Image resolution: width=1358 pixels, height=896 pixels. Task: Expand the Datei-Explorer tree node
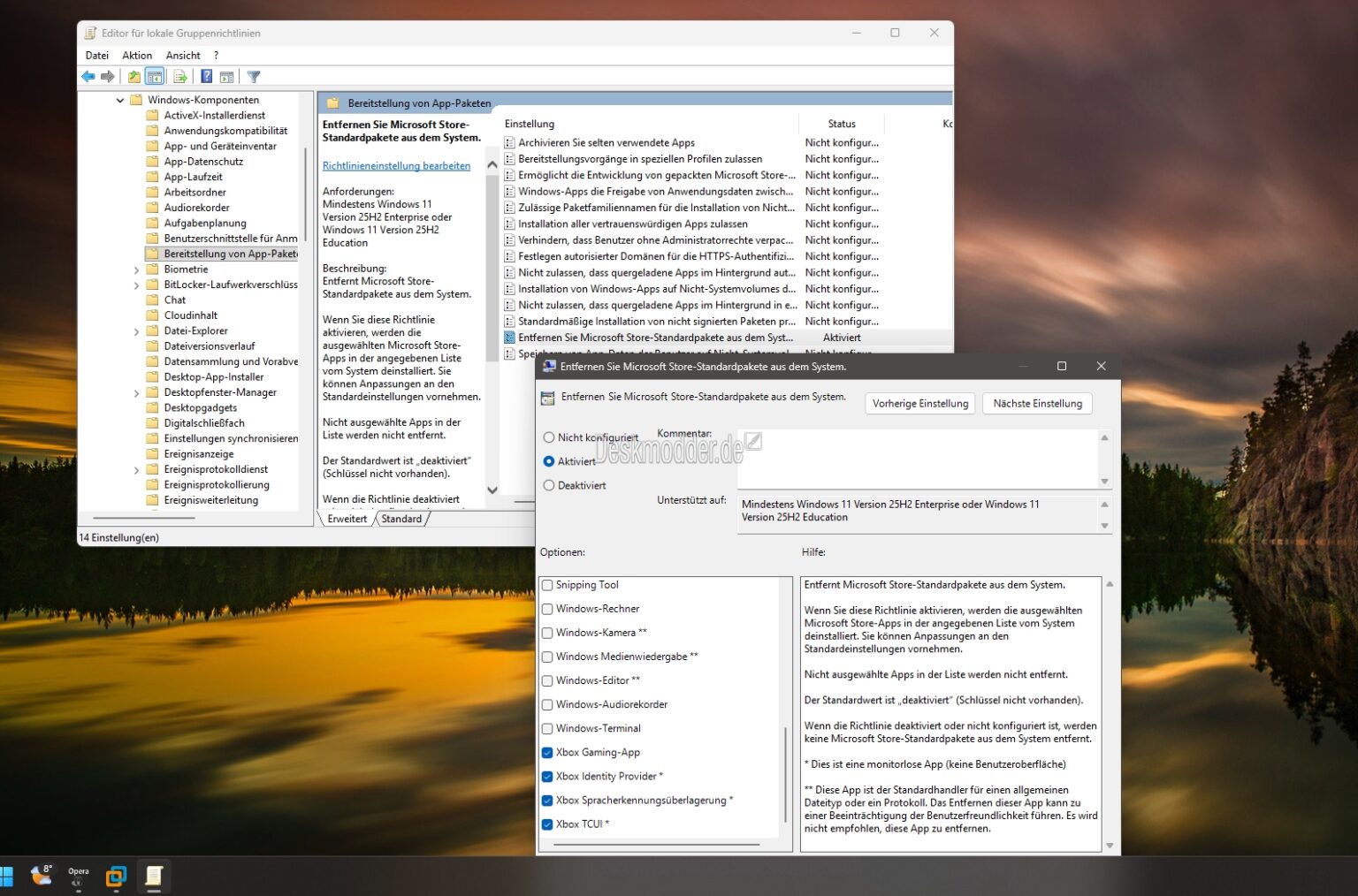[x=136, y=330]
